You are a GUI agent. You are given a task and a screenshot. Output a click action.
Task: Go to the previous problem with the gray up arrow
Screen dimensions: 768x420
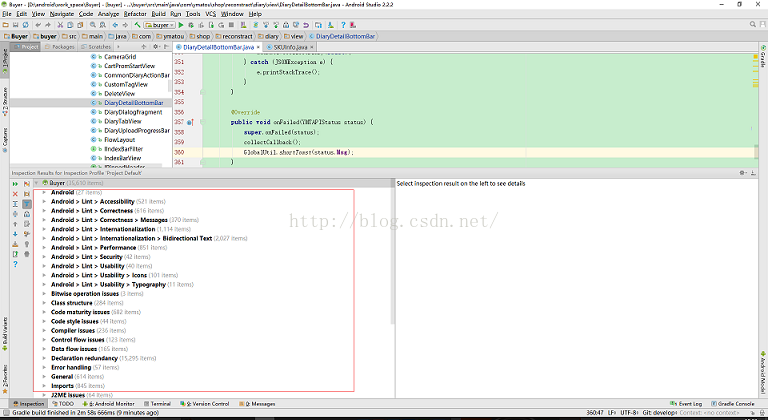(x=15, y=224)
